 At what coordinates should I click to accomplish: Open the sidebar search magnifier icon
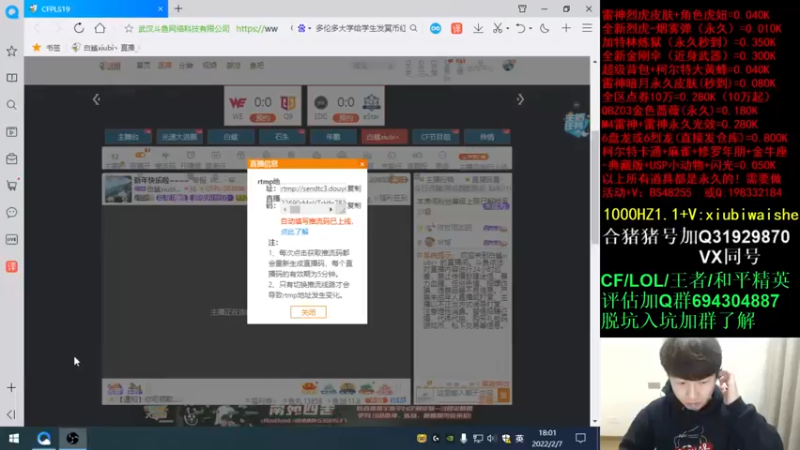(11, 105)
